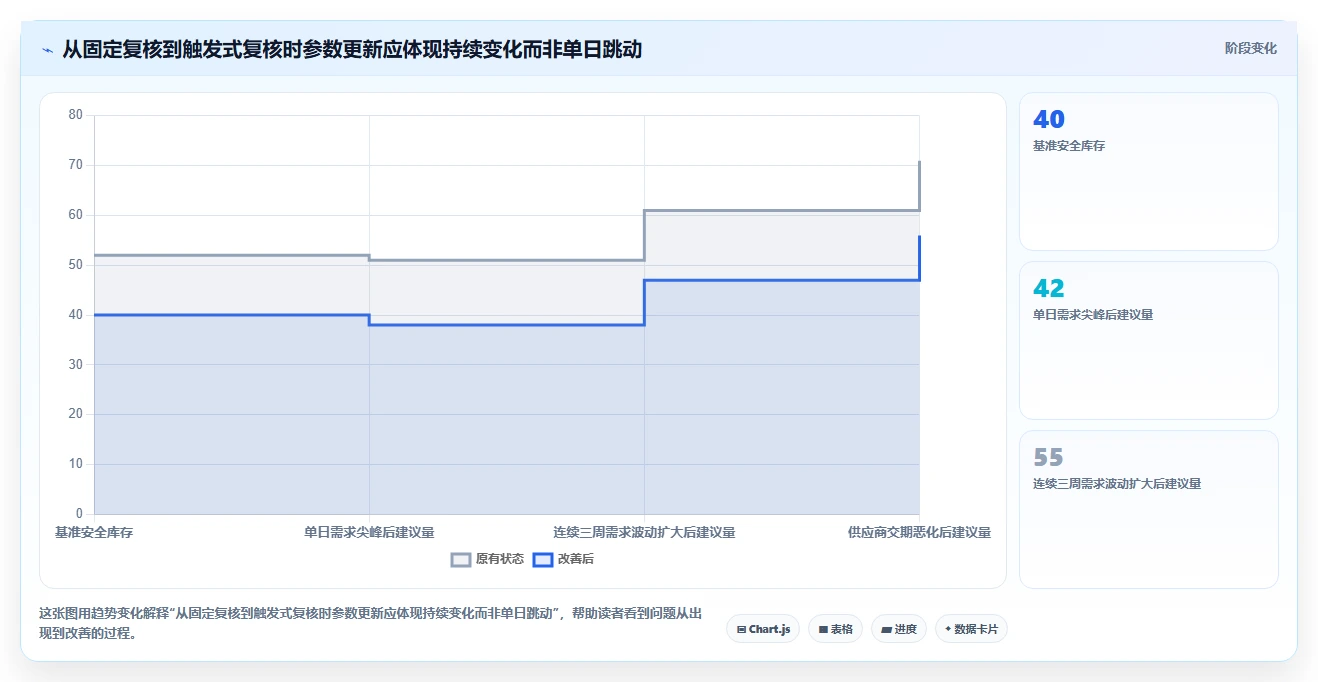Click the value 55 in third card
Image resolution: width=1318 pixels, height=682 pixels.
tap(1048, 458)
